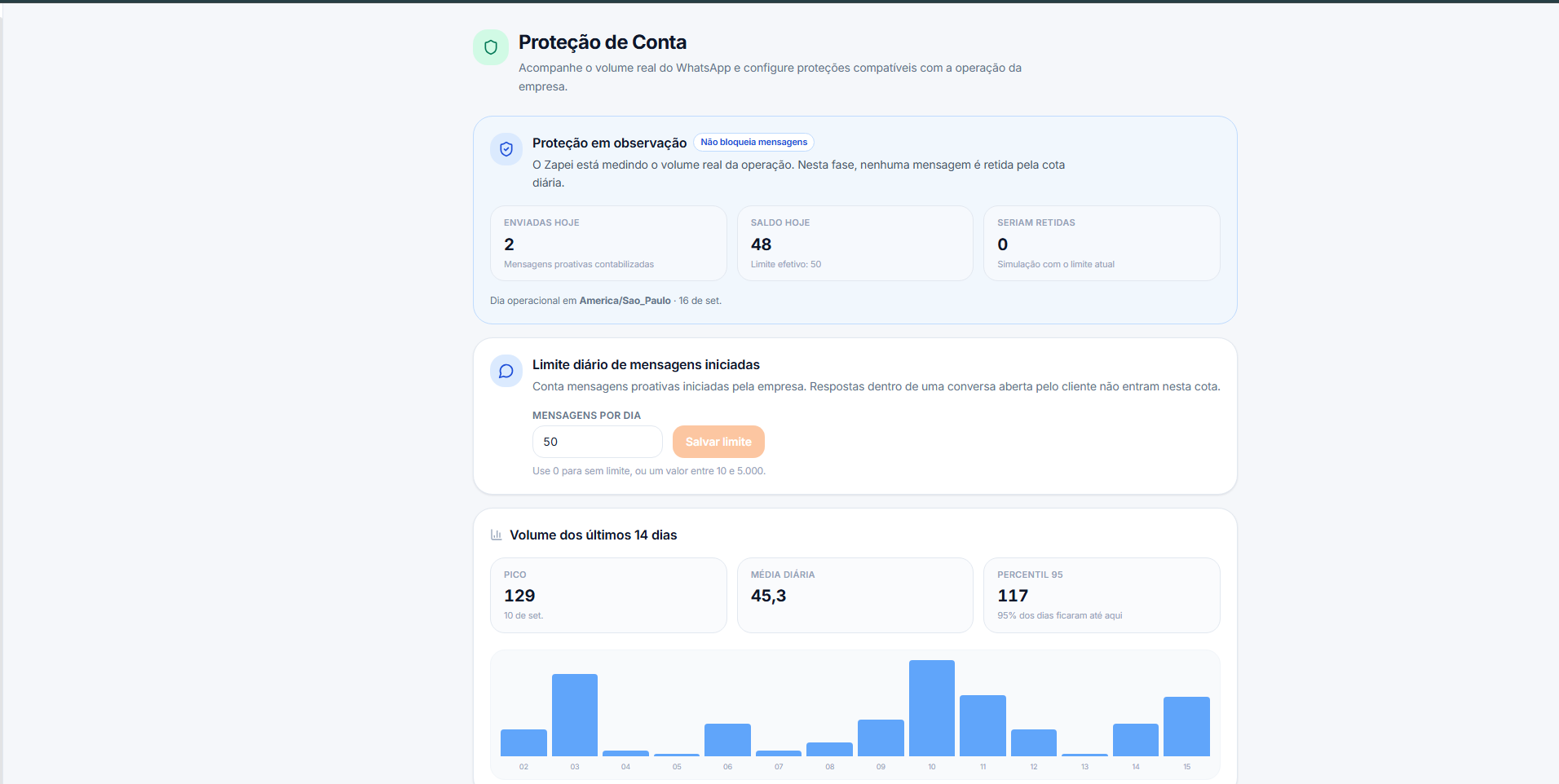Click the Percentil 95 value 117
This screenshot has width=1559, height=784.
coord(1013,596)
